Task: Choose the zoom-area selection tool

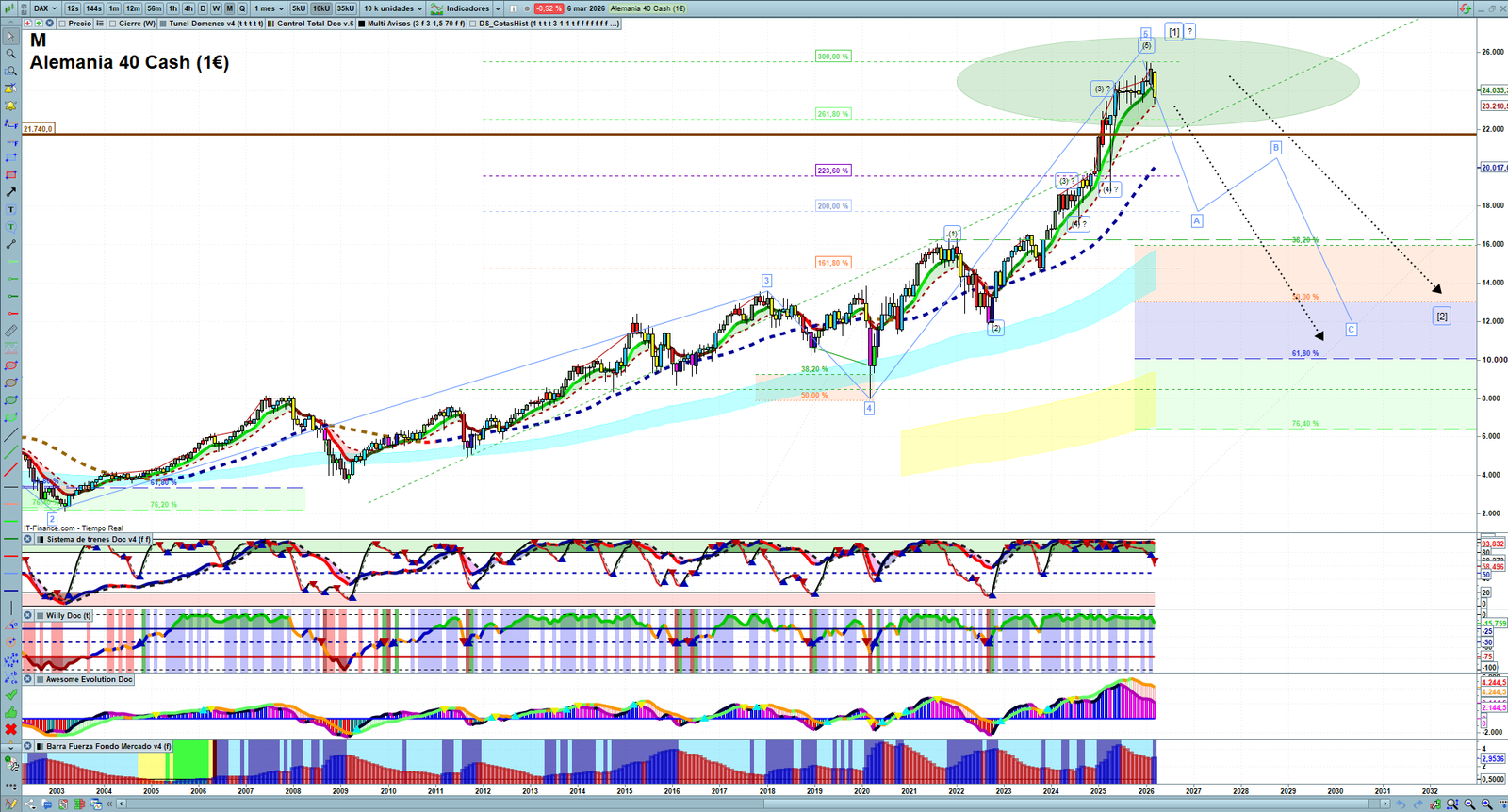Action: [x=11, y=71]
